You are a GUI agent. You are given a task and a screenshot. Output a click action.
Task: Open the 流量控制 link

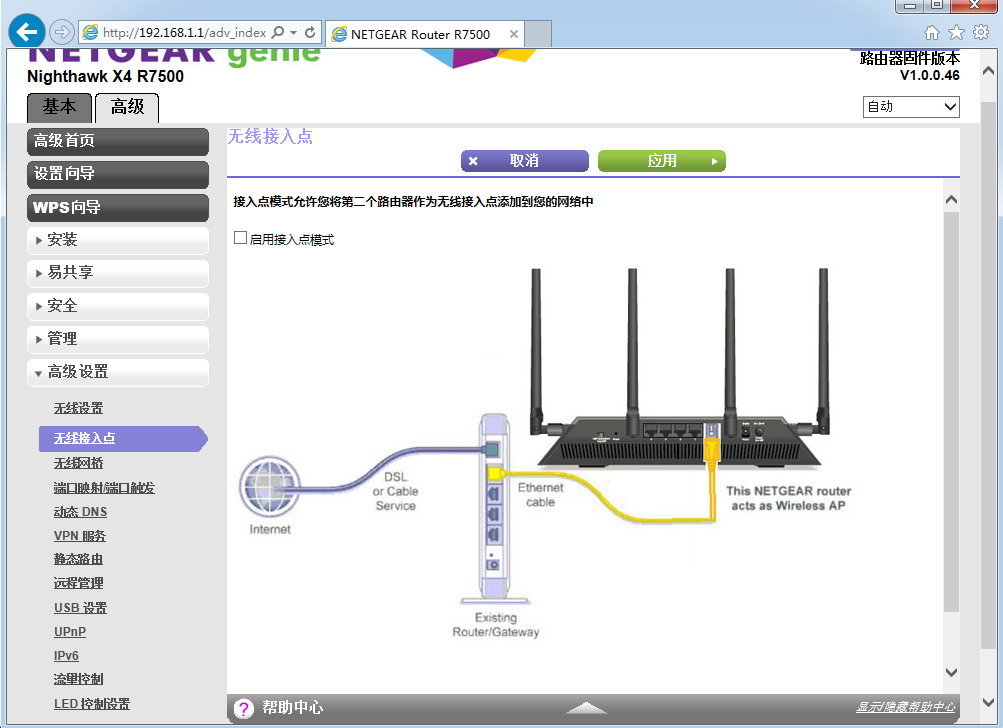(x=78, y=679)
